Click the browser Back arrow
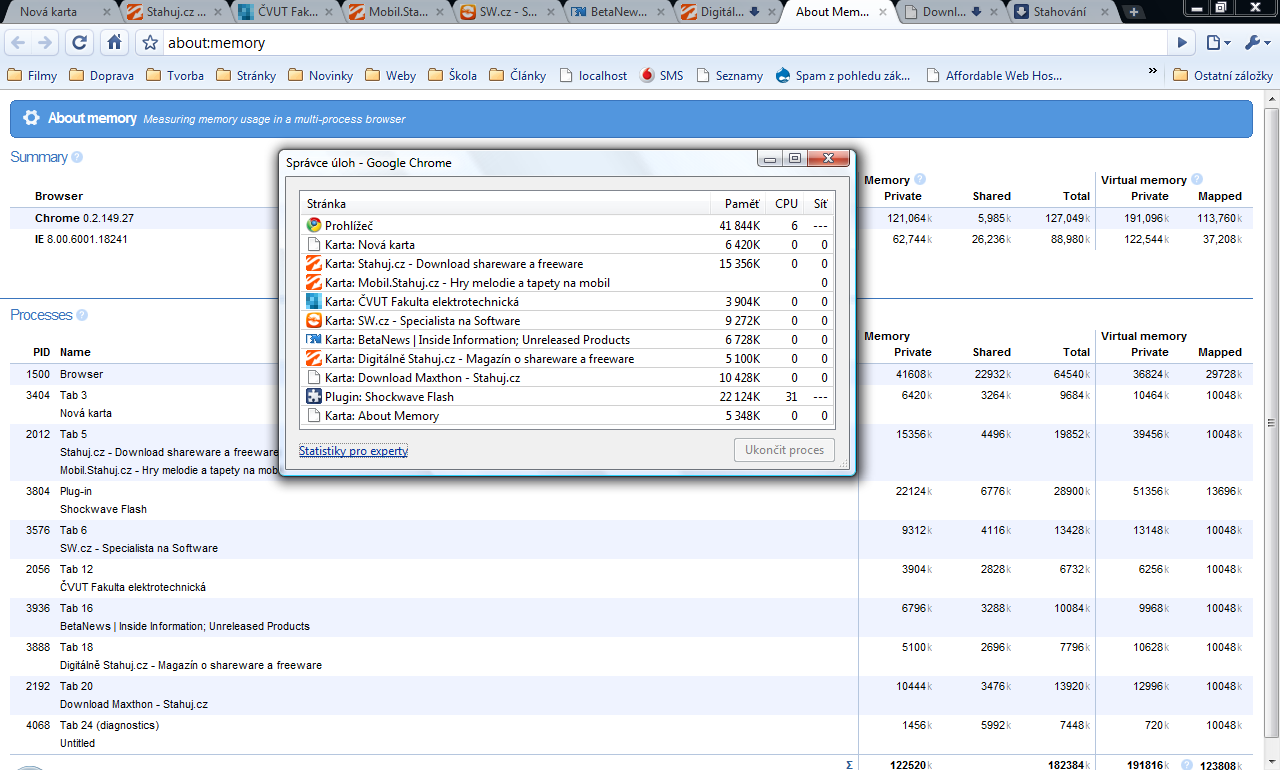The image size is (1280, 770). pyautogui.click(x=19, y=43)
